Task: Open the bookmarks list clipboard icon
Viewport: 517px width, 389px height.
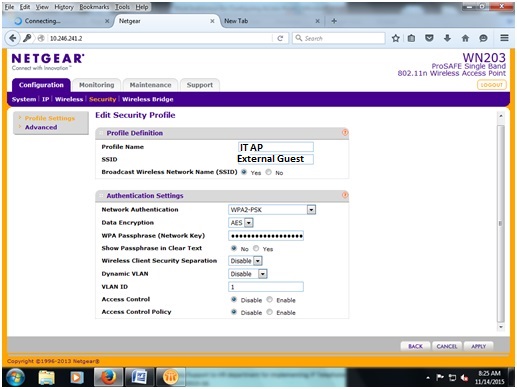Action: point(412,38)
